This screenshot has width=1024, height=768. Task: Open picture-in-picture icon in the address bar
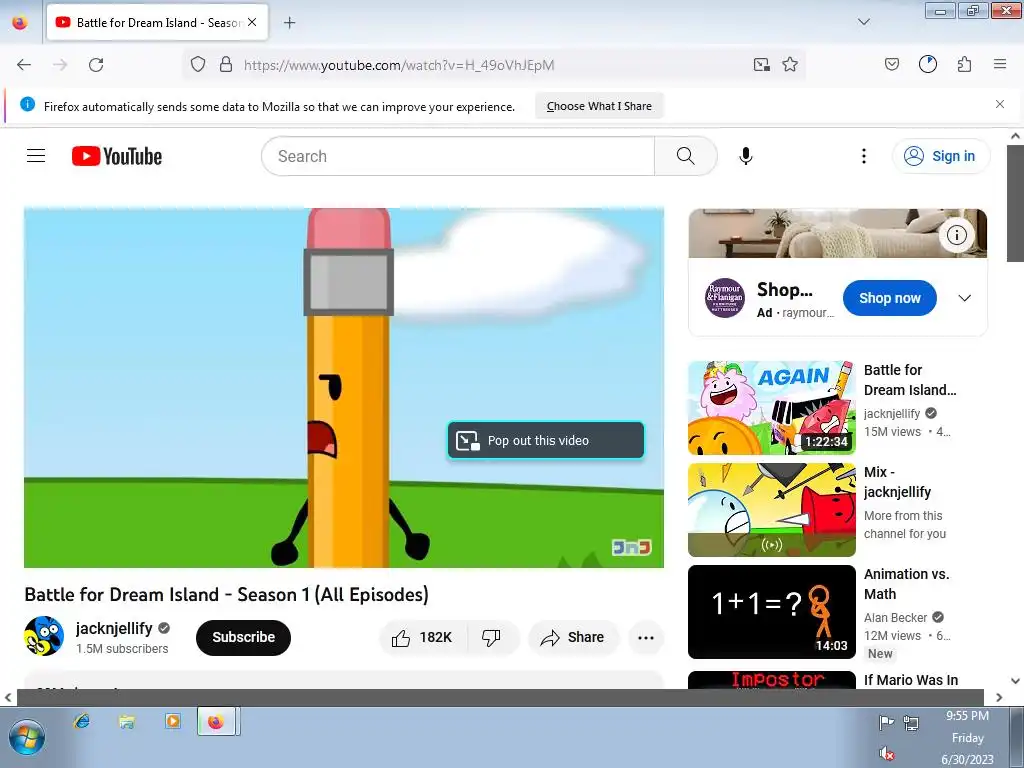761,64
